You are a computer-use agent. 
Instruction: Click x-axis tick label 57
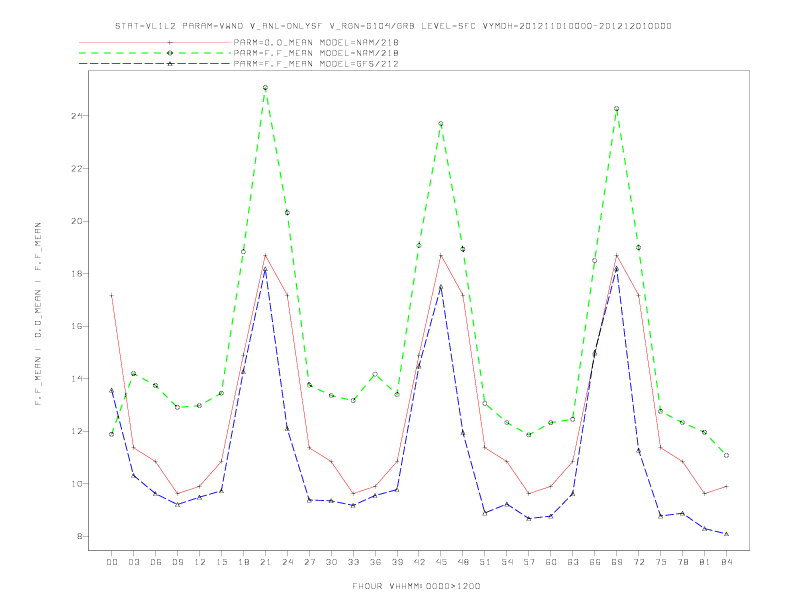529,562
